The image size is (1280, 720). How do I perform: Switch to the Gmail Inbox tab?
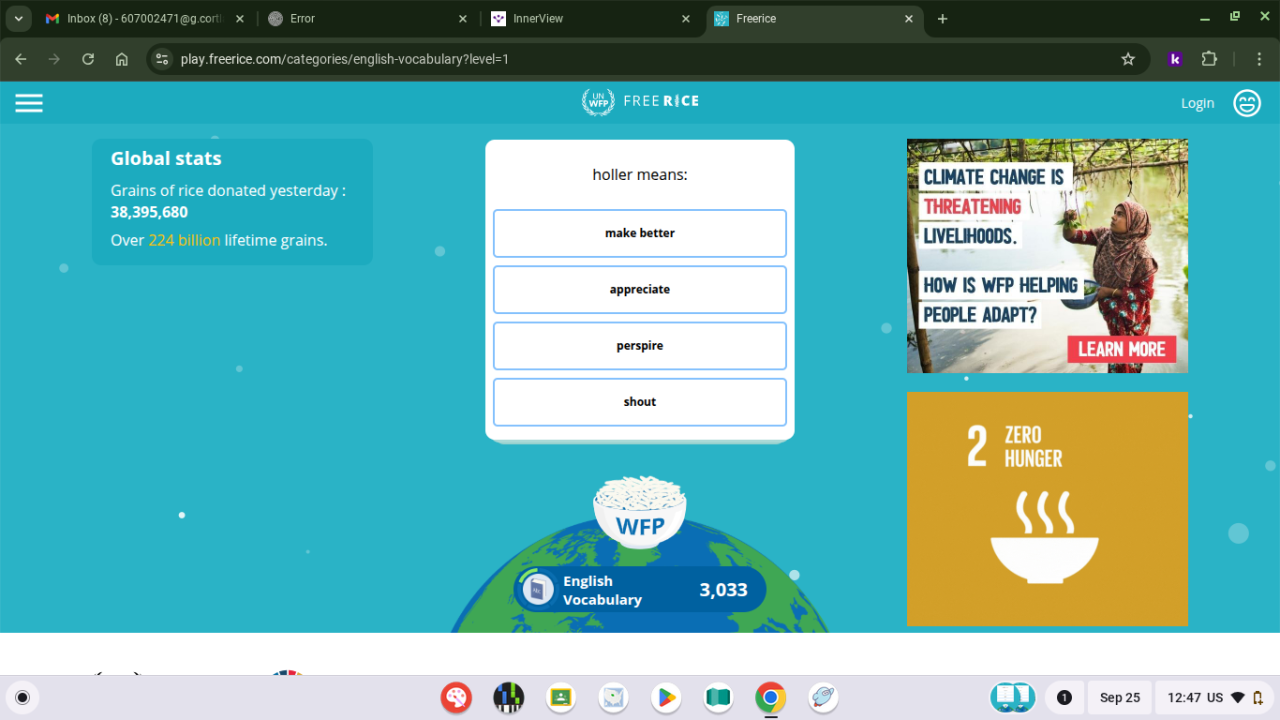(145, 19)
